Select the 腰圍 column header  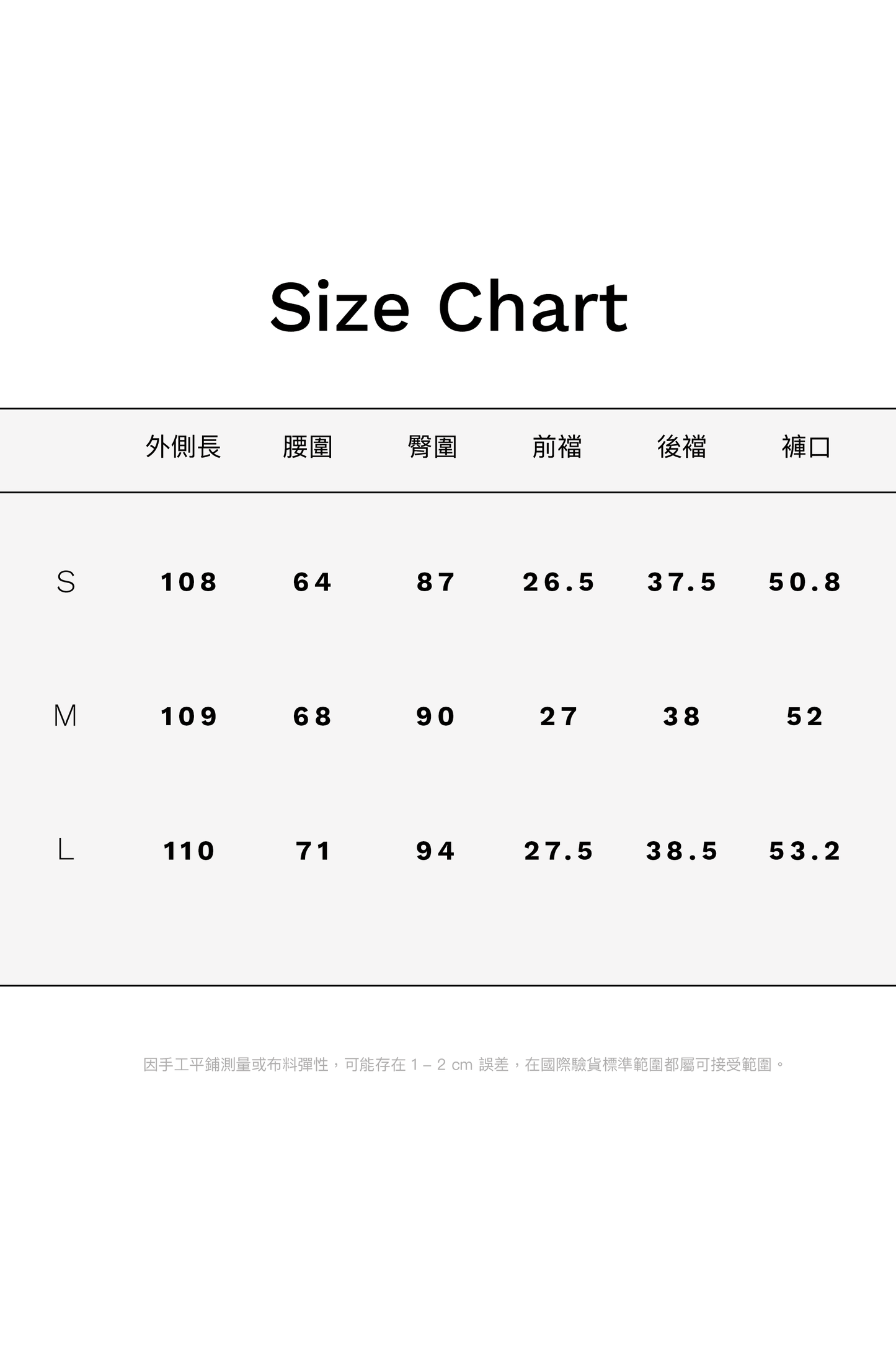click(x=308, y=447)
